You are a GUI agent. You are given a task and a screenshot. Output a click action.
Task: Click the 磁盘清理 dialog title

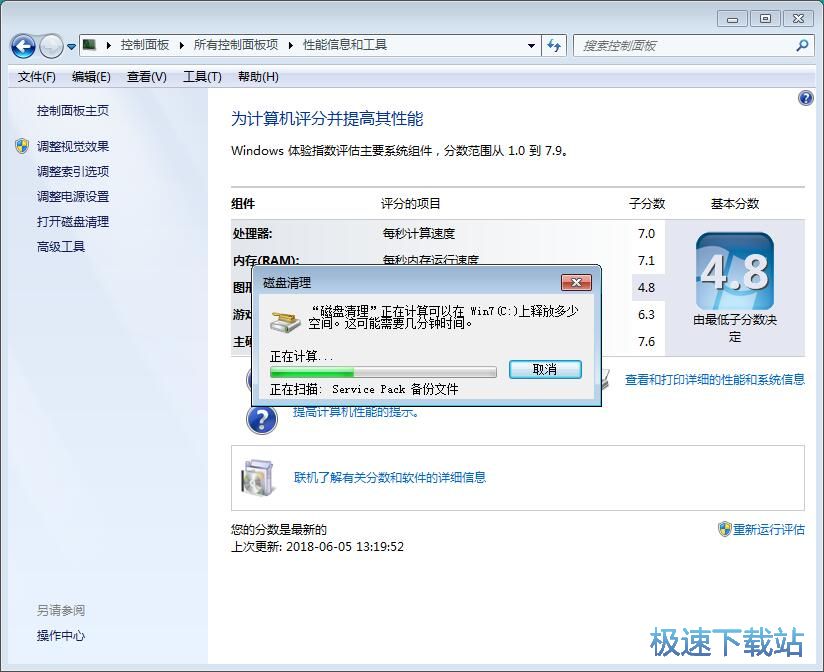click(x=287, y=283)
